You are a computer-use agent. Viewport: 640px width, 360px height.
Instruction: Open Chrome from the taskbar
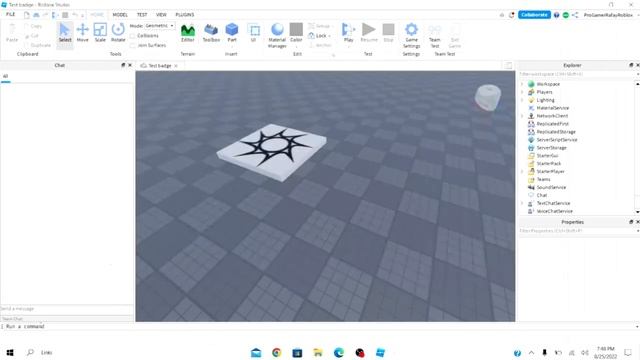click(x=277, y=353)
